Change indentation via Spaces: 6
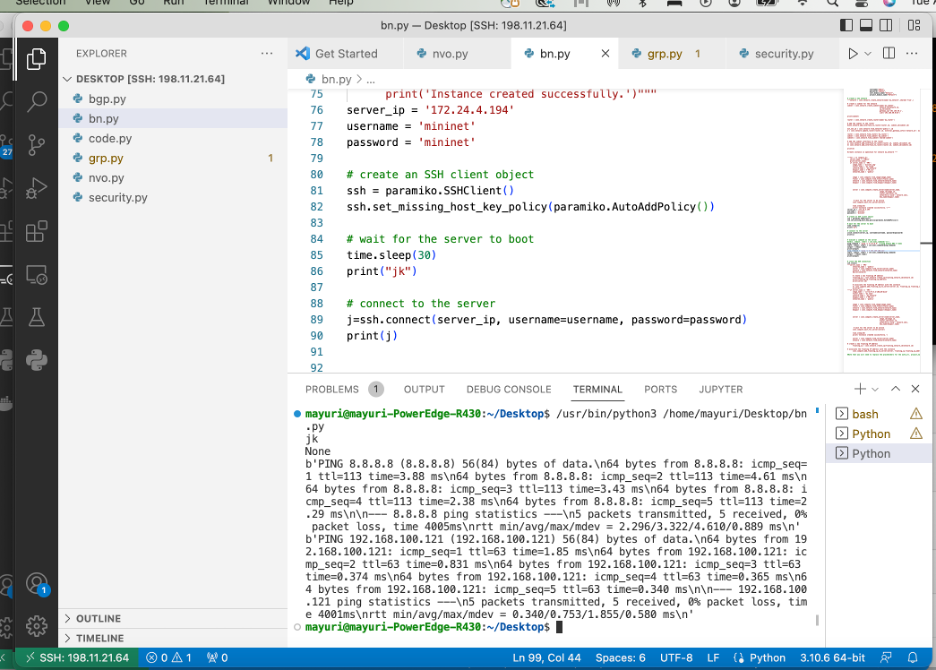The height and width of the screenshot is (670, 936). (620, 657)
